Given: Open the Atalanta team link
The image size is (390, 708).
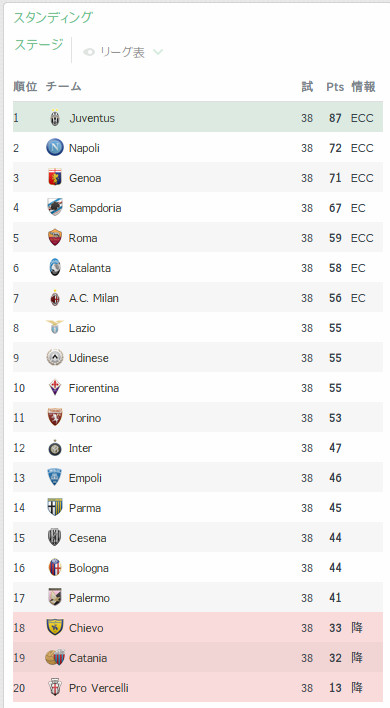Looking at the screenshot, I should click(90, 268).
